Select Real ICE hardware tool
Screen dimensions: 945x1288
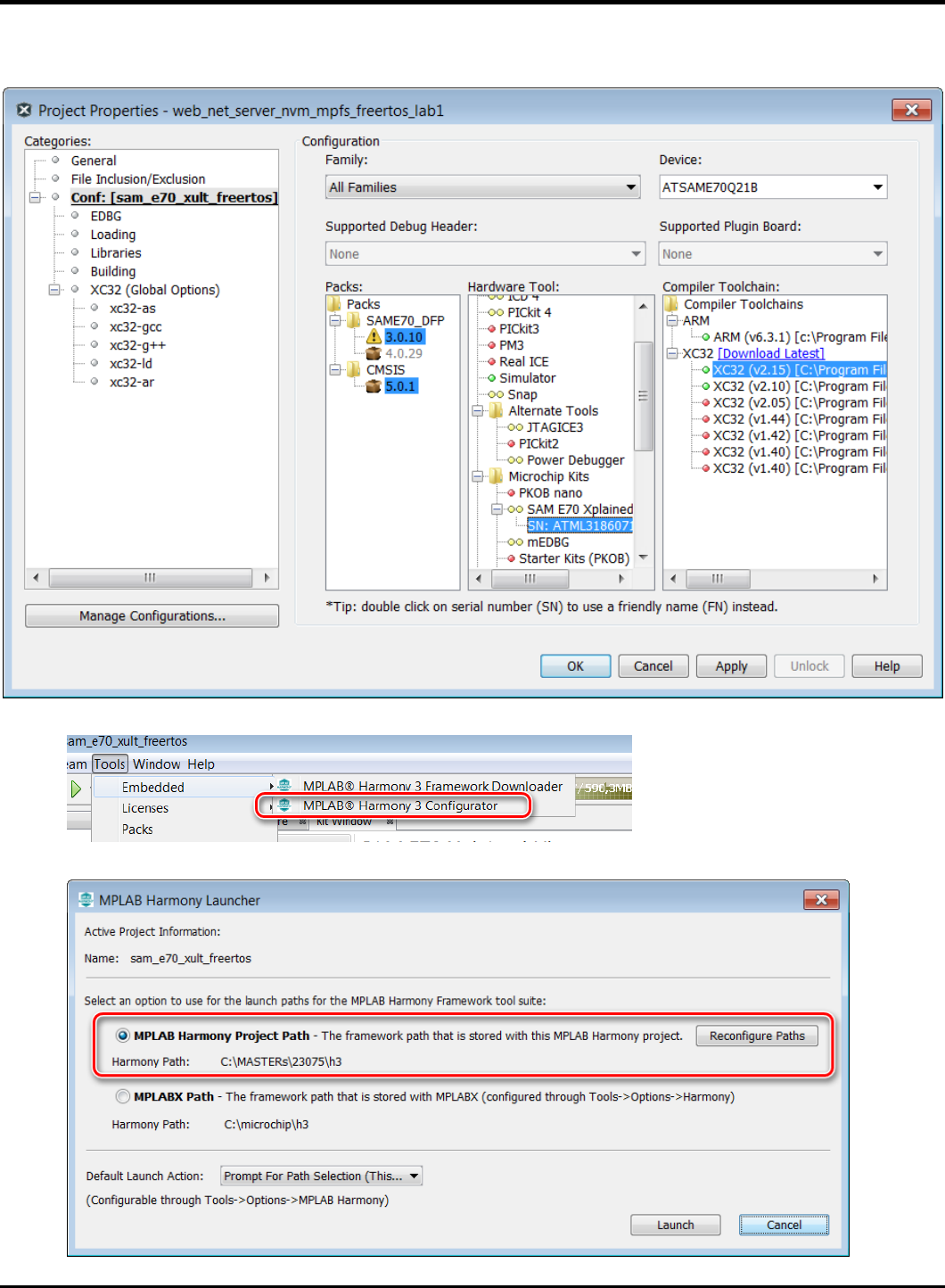tap(524, 361)
